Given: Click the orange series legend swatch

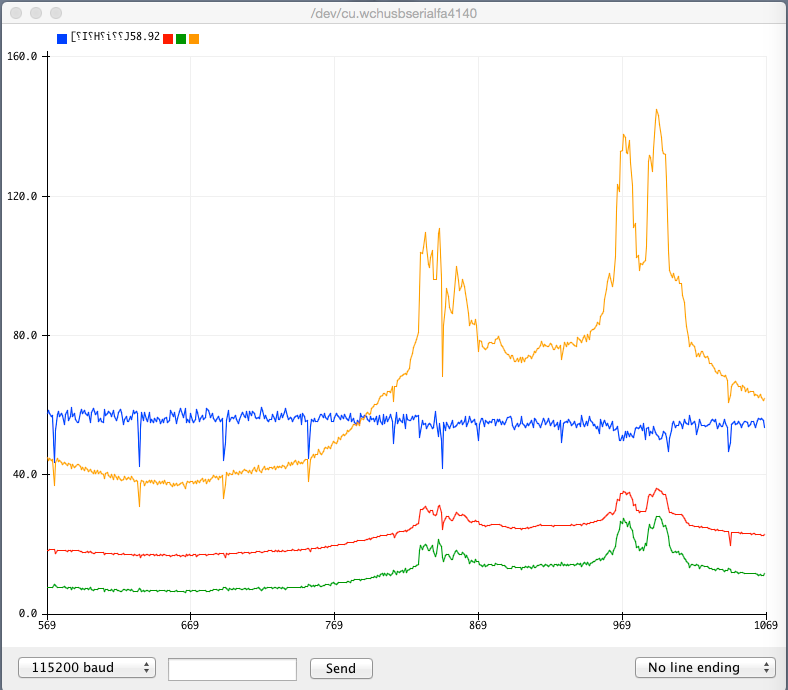Looking at the screenshot, I should tap(194, 38).
